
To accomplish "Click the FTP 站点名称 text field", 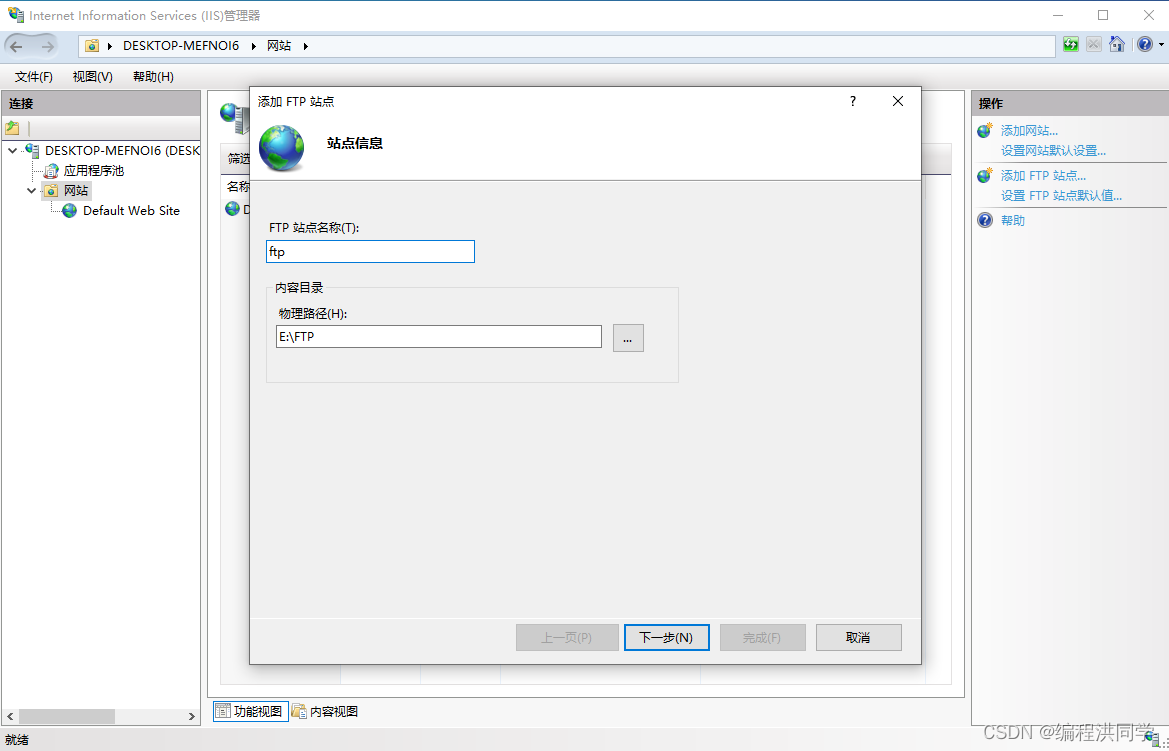I will click(370, 252).
